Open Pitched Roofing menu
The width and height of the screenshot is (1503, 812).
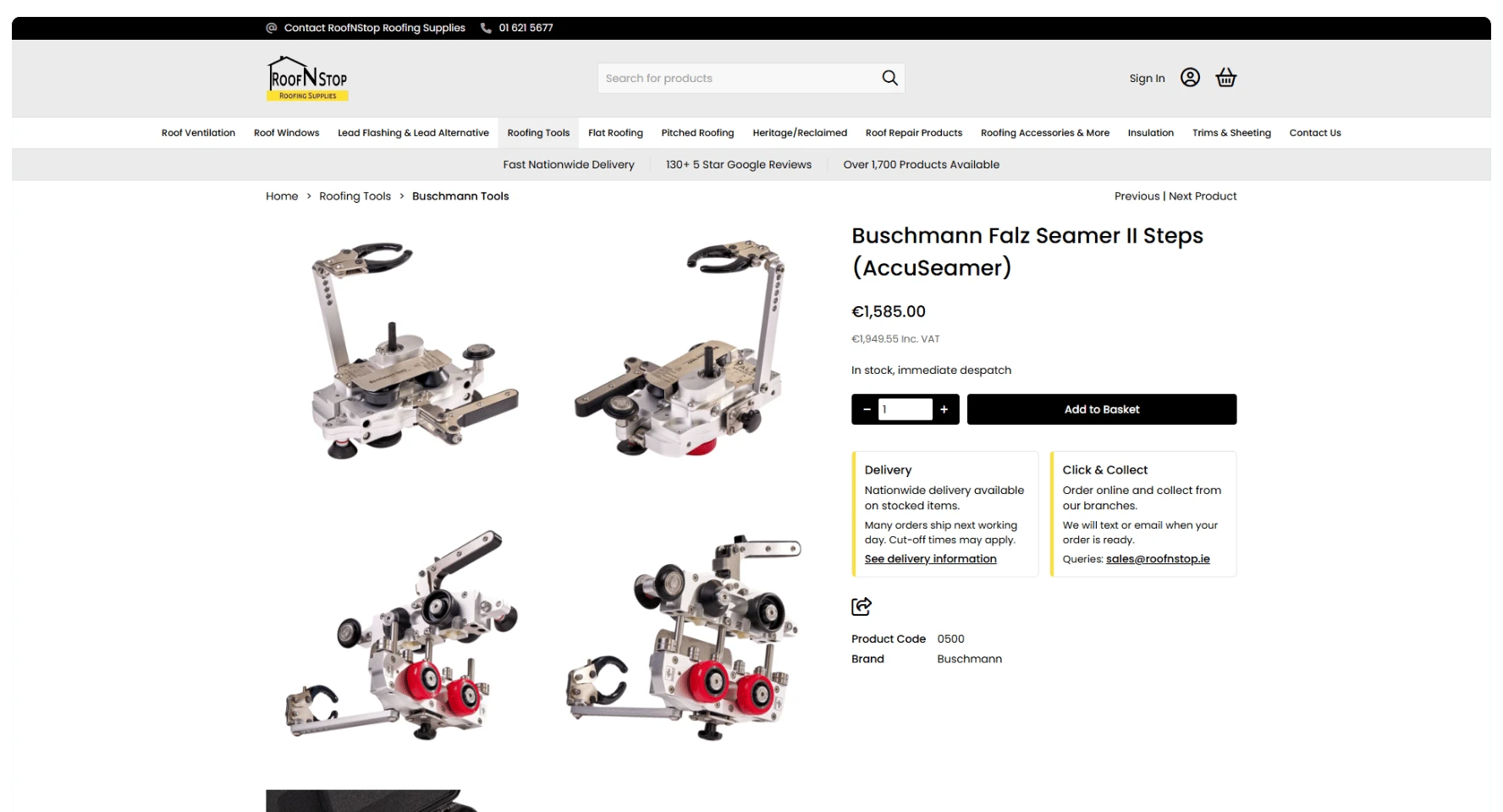(x=697, y=133)
